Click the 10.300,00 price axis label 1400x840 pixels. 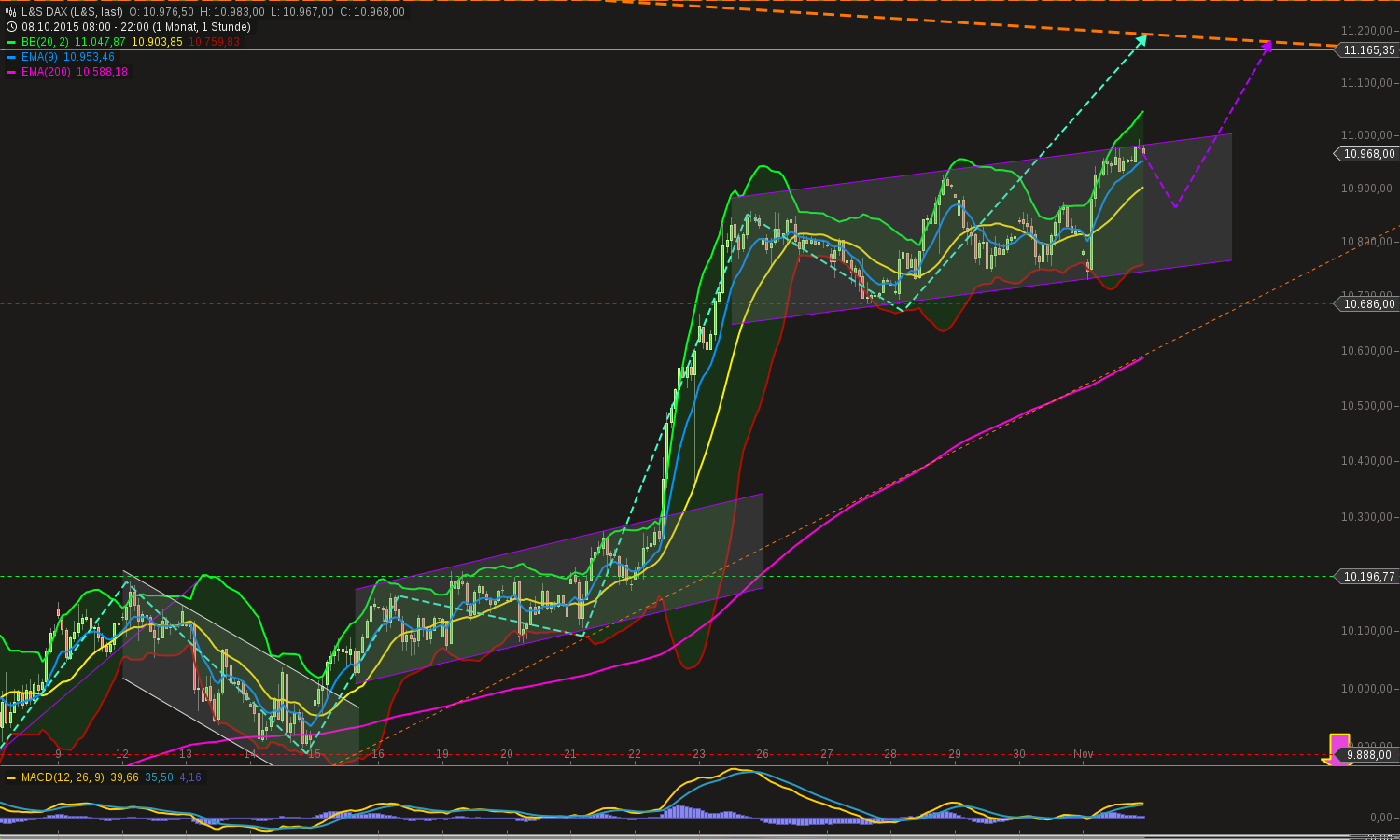pos(1367,517)
